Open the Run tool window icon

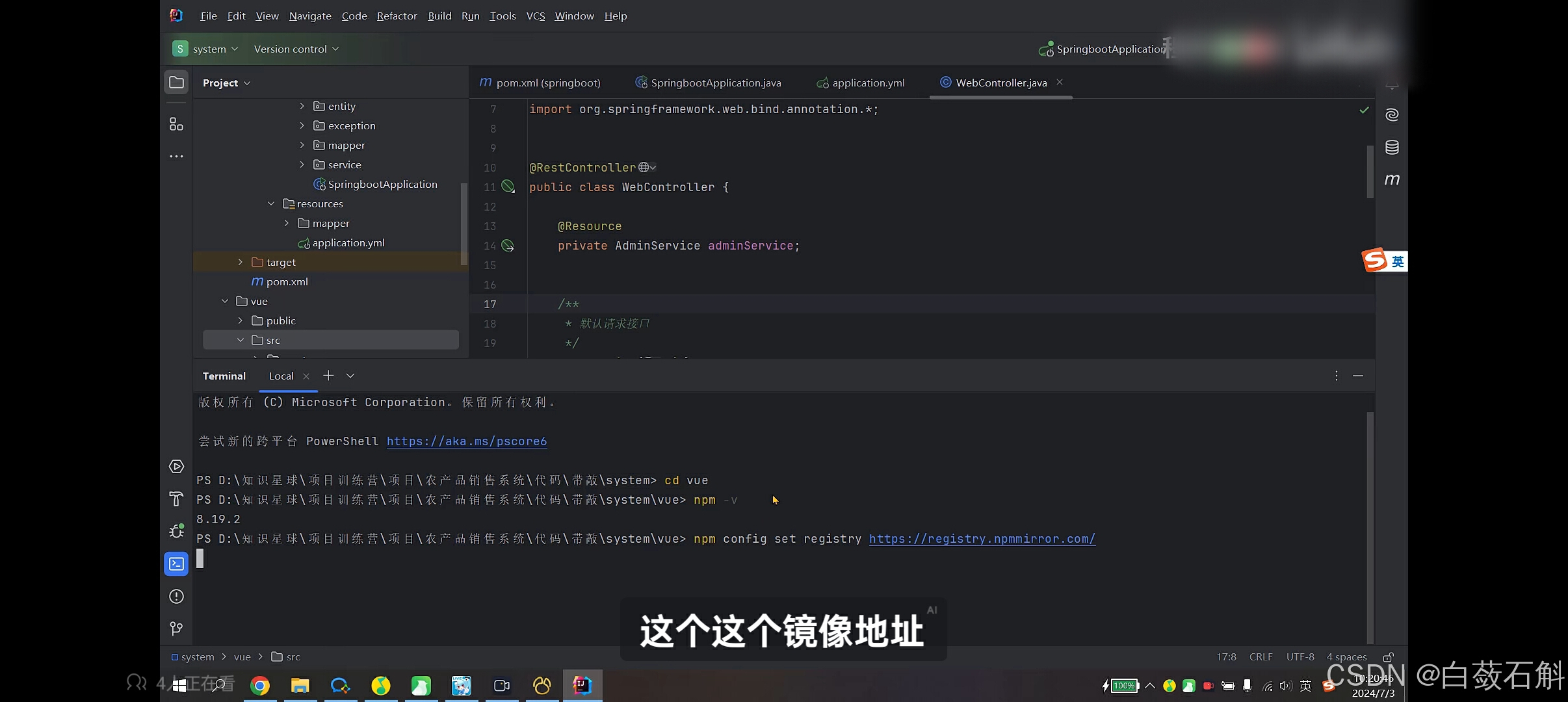coord(176,467)
